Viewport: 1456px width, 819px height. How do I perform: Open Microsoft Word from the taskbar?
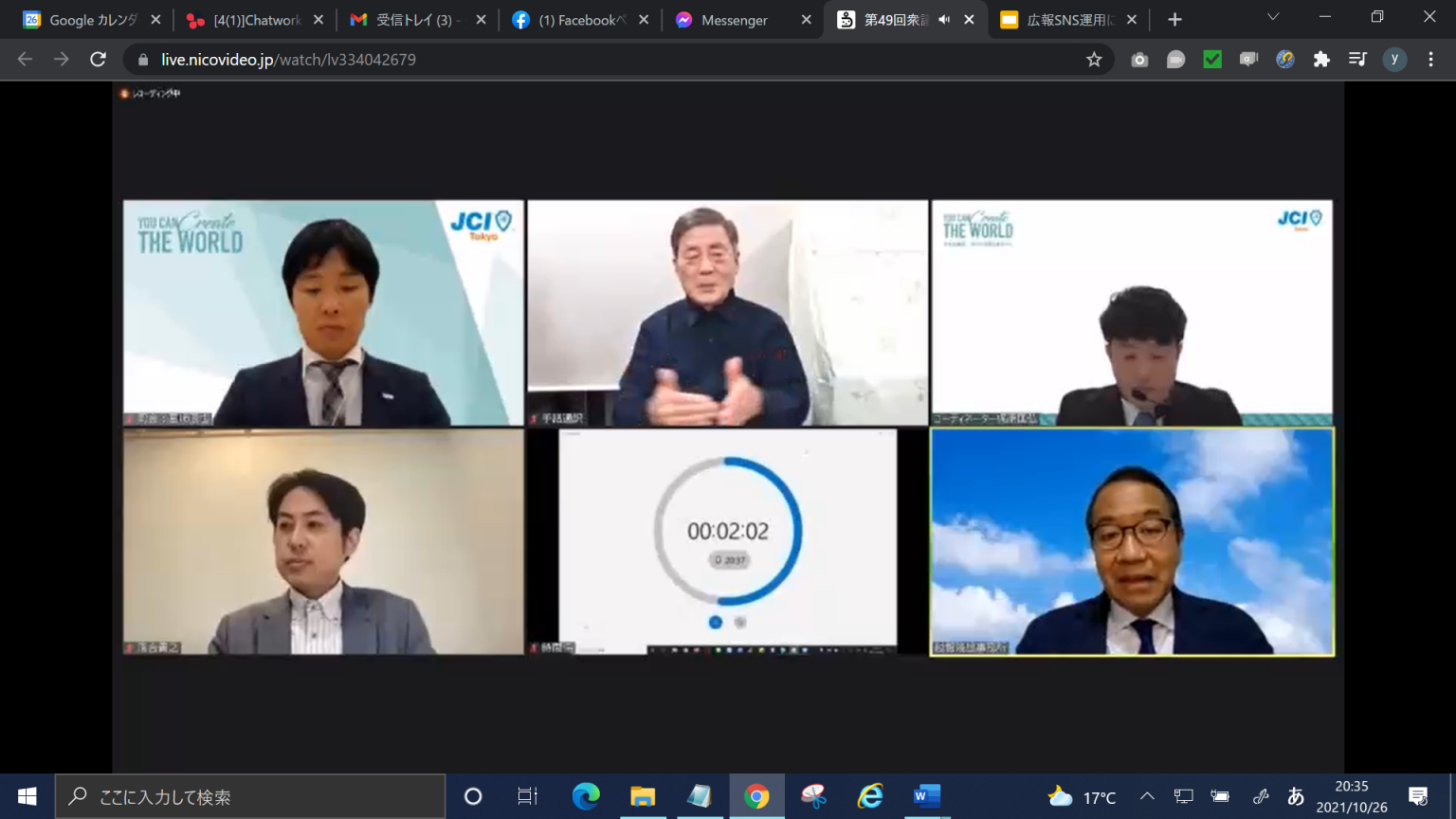(x=926, y=796)
